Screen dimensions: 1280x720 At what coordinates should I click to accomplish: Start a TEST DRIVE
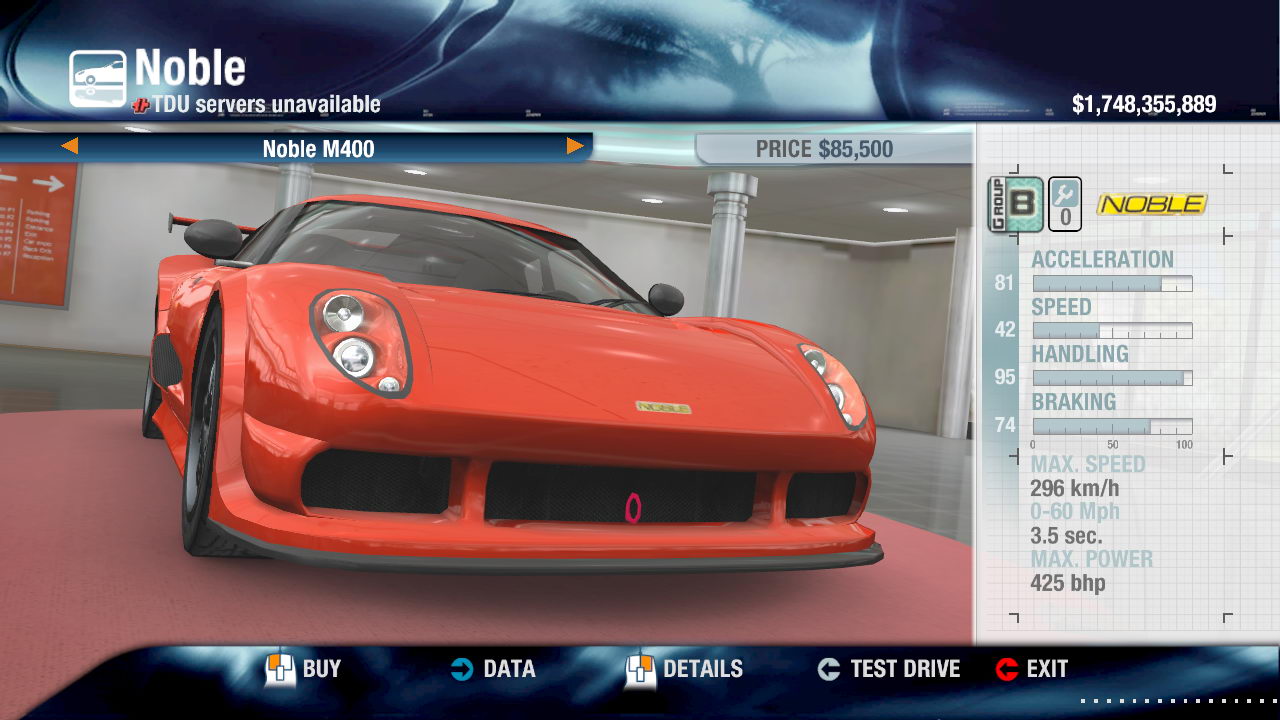pyautogui.click(x=905, y=669)
